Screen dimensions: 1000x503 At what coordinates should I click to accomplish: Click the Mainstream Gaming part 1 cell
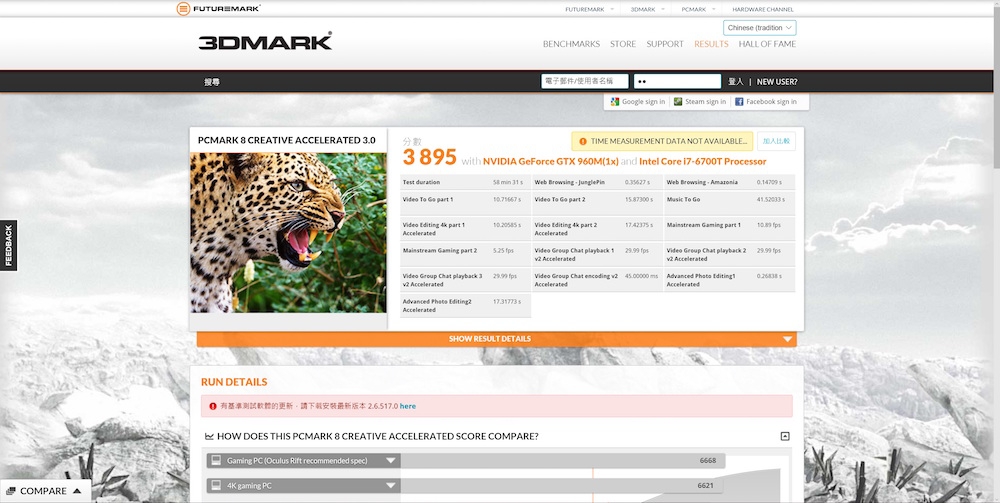(x=730, y=229)
